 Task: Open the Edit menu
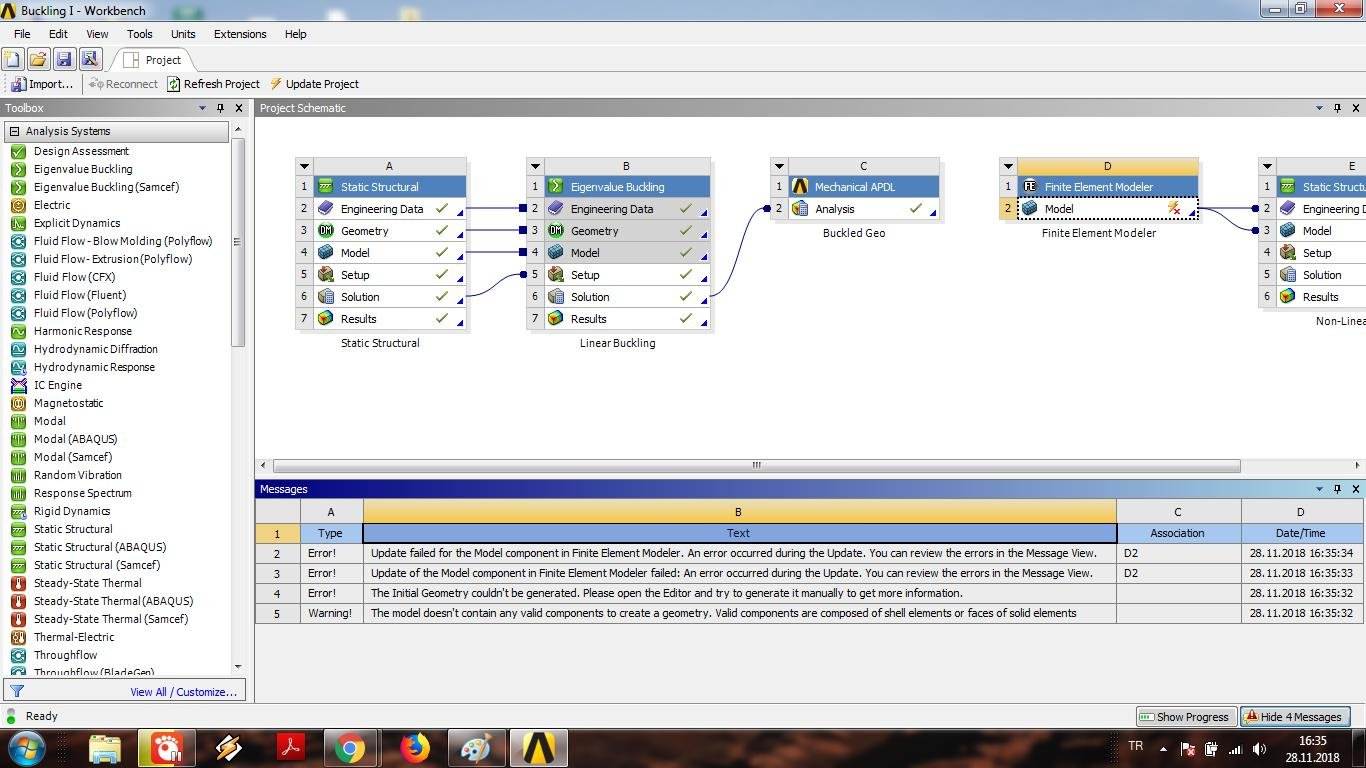58,34
